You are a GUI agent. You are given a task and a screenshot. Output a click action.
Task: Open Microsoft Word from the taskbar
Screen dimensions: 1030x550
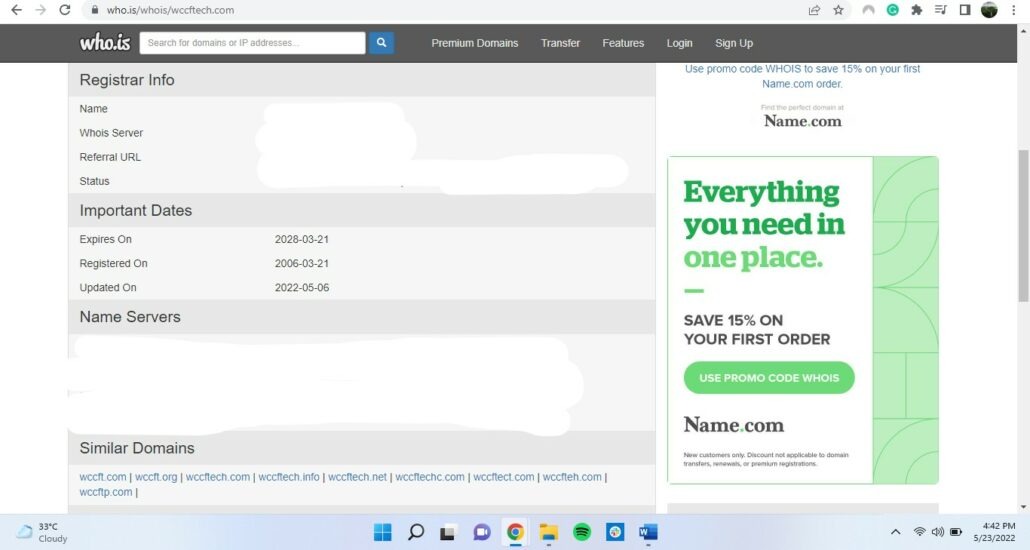click(x=648, y=532)
